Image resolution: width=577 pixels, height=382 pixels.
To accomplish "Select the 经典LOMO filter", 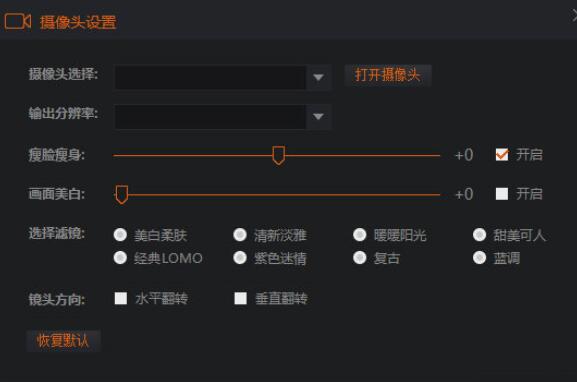I will click(x=120, y=258).
